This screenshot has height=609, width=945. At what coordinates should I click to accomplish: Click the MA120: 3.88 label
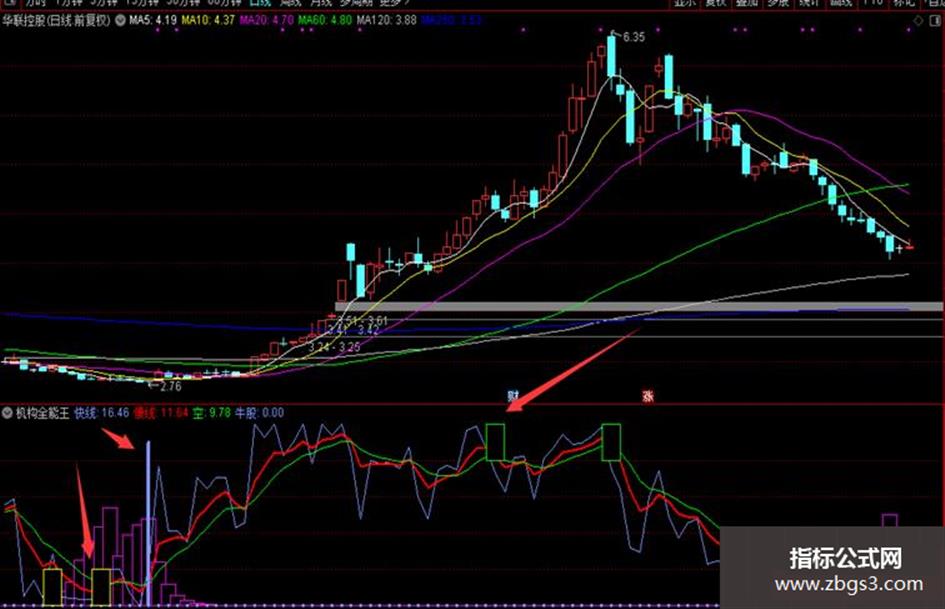coord(386,20)
